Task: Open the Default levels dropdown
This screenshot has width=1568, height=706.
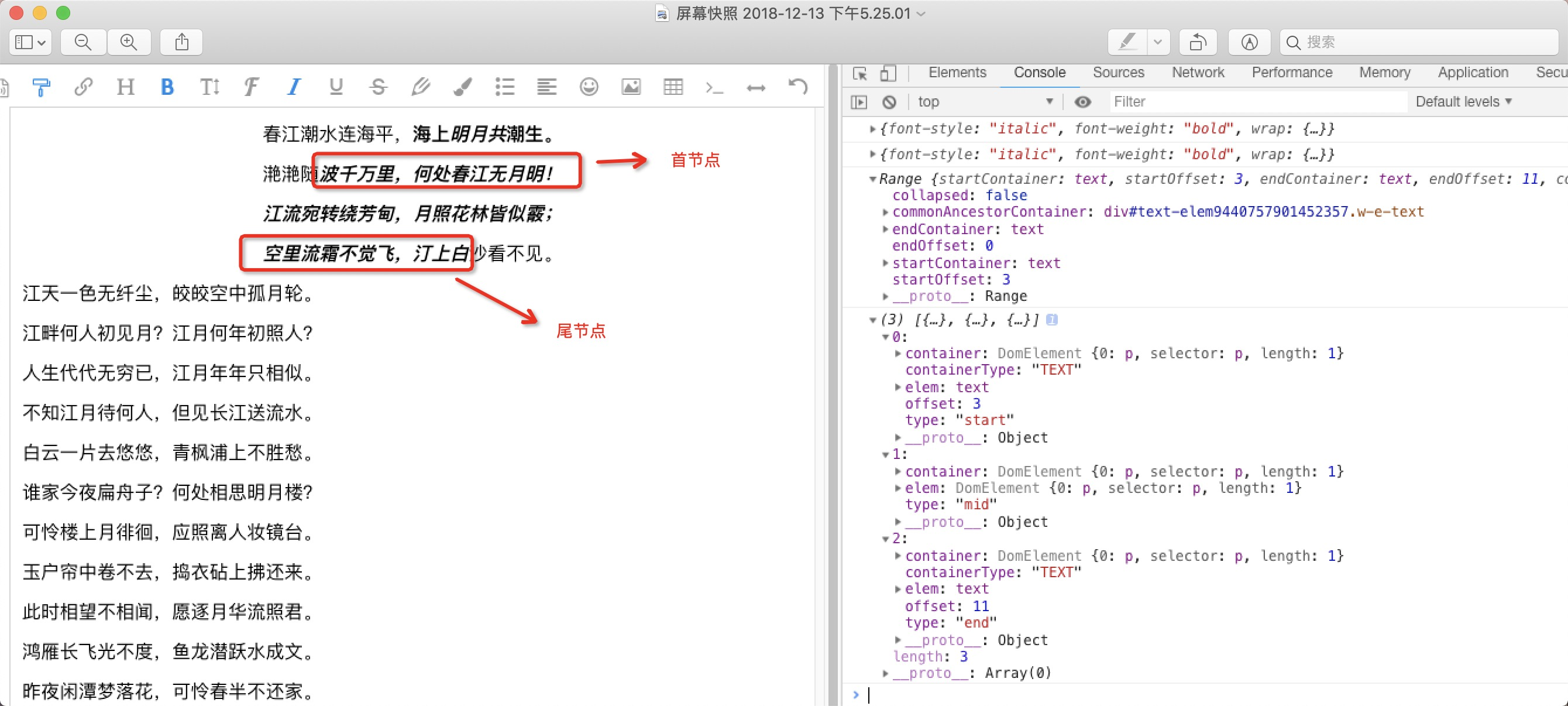Action: 1463,102
